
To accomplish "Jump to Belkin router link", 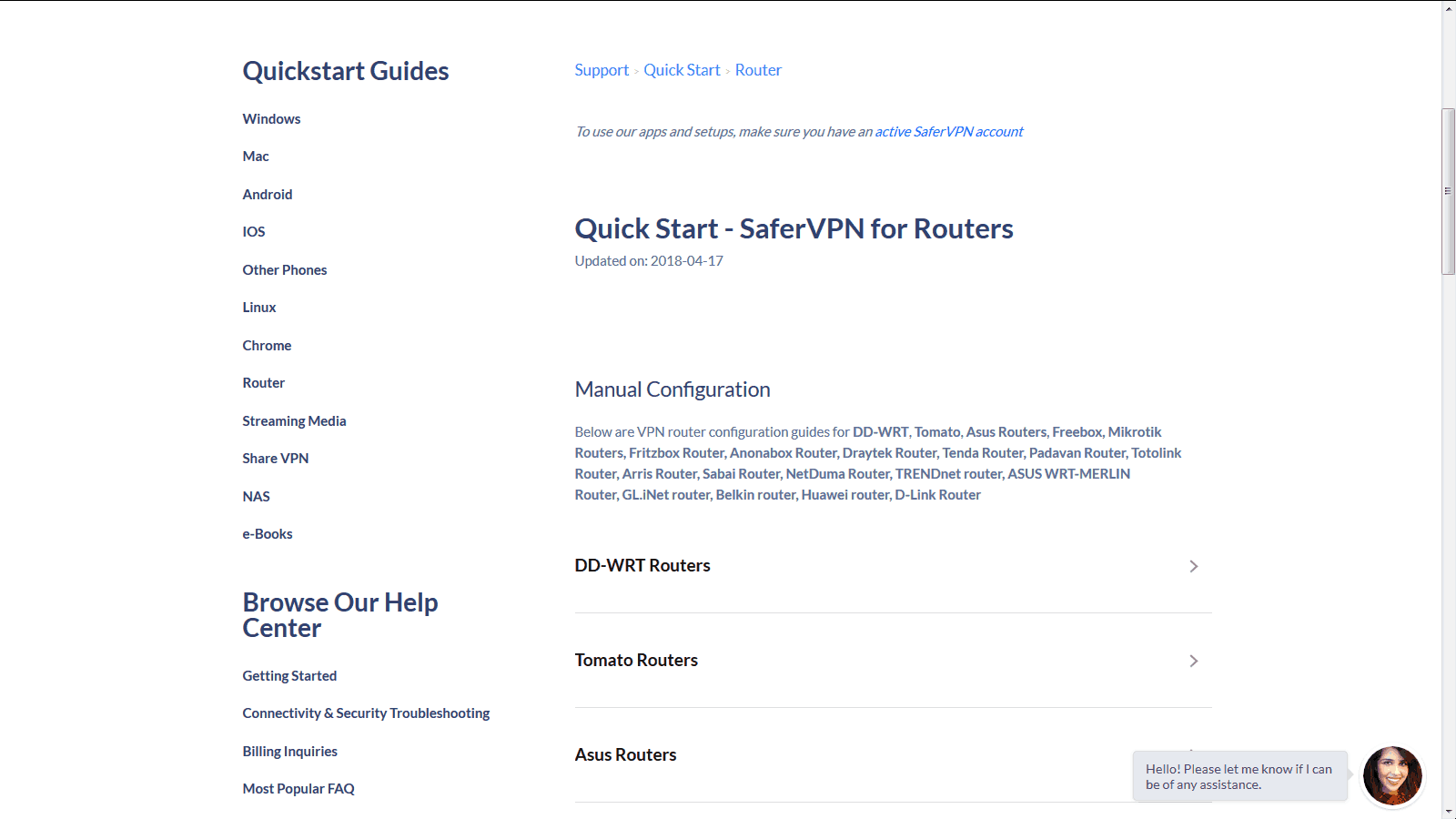I will 755,495.
